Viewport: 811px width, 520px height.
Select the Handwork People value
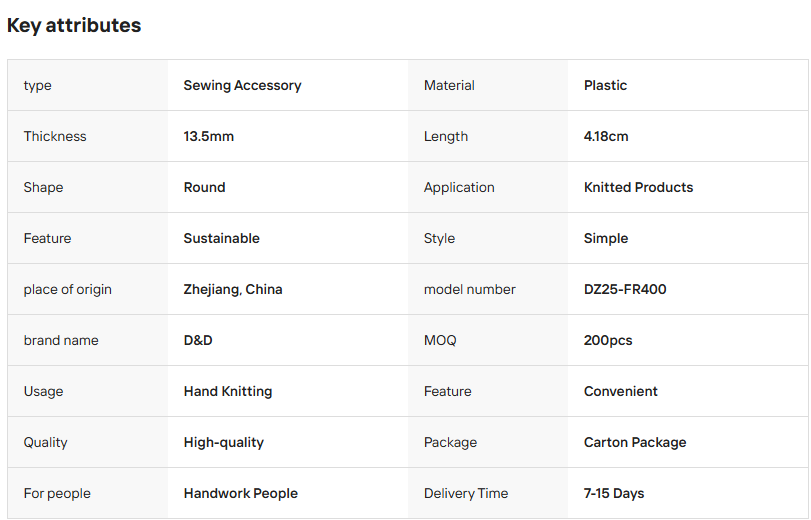[x=241, y=494]
